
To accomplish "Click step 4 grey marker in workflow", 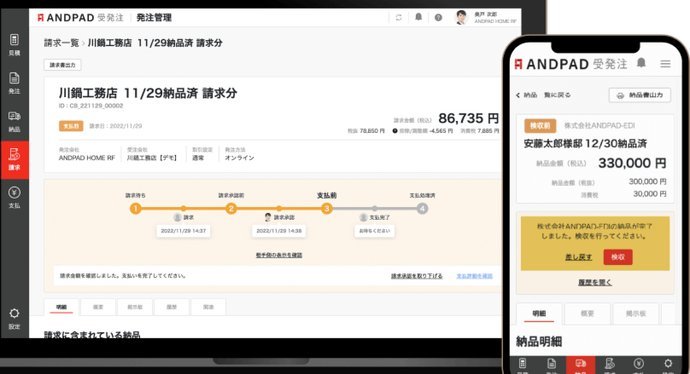I will [x=422, y=209].
